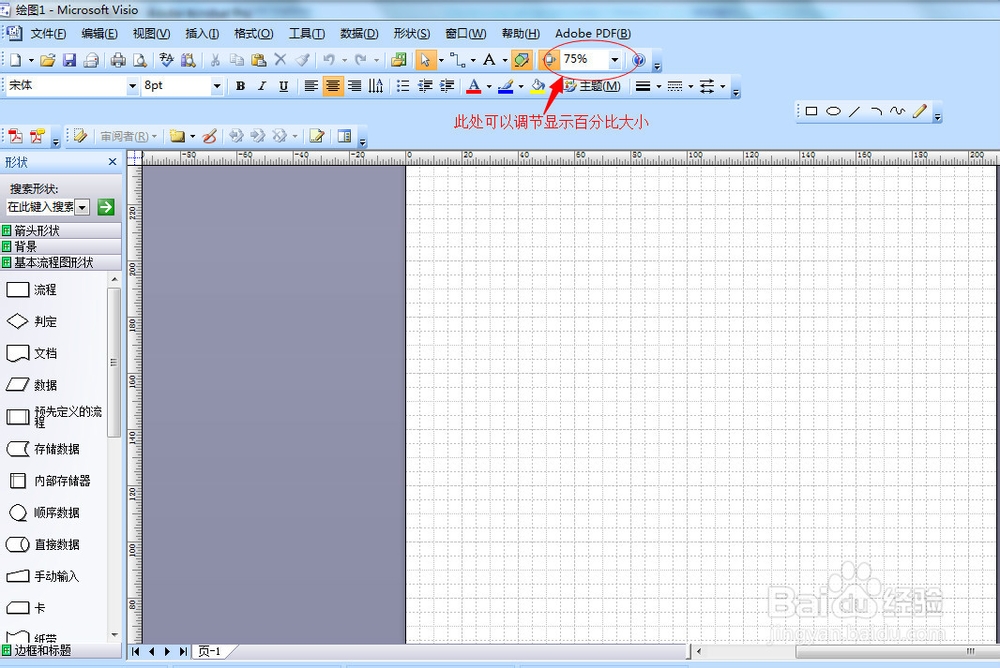Open the 背景 stencil
1000x668 pixels.
point(61,246)
